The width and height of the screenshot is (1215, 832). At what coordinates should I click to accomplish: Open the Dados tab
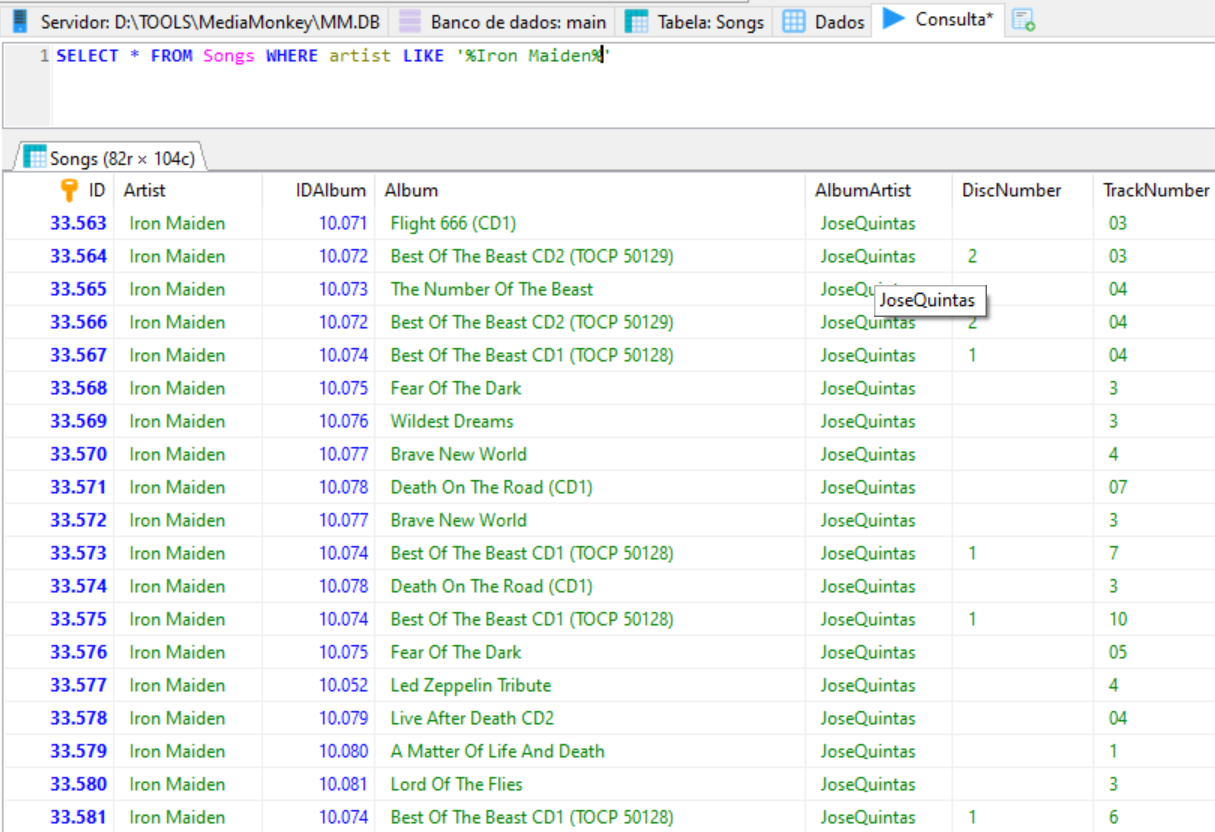(824, 21)
